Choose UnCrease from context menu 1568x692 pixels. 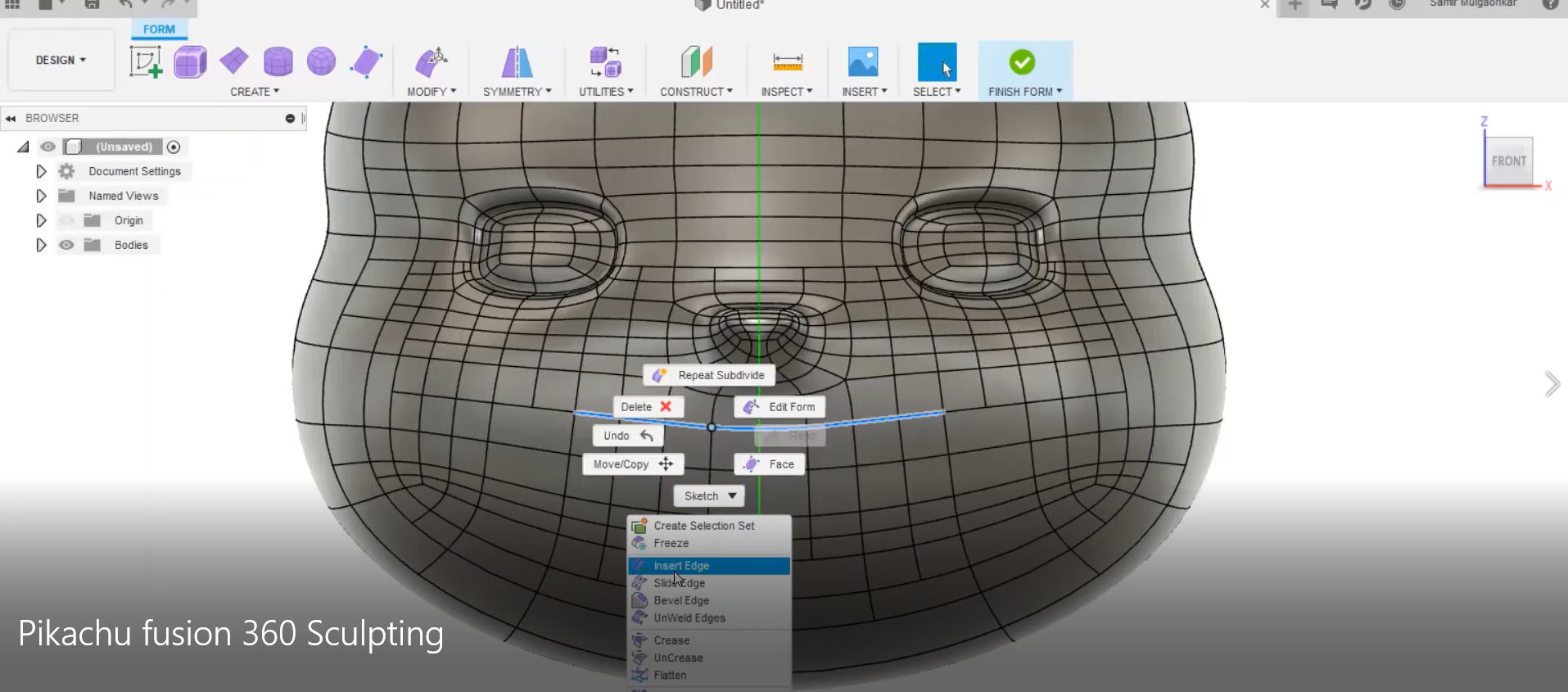(x=708, y=658)
